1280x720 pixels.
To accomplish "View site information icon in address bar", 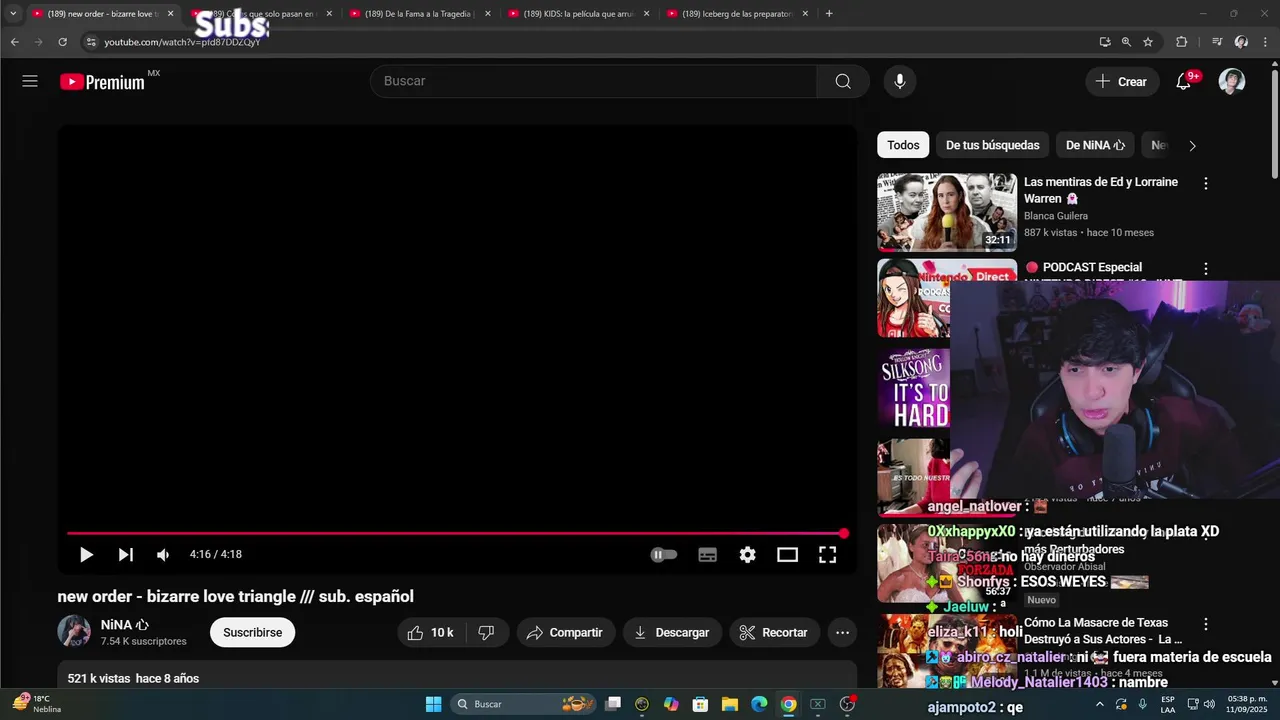I will click(x=91, y=42).
